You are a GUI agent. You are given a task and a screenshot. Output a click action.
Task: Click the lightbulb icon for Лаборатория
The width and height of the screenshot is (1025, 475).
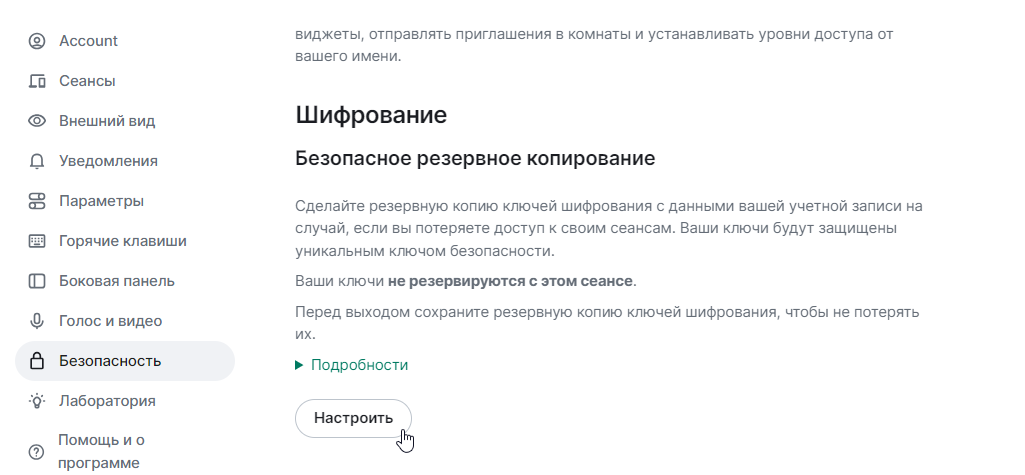pos(37,401)
